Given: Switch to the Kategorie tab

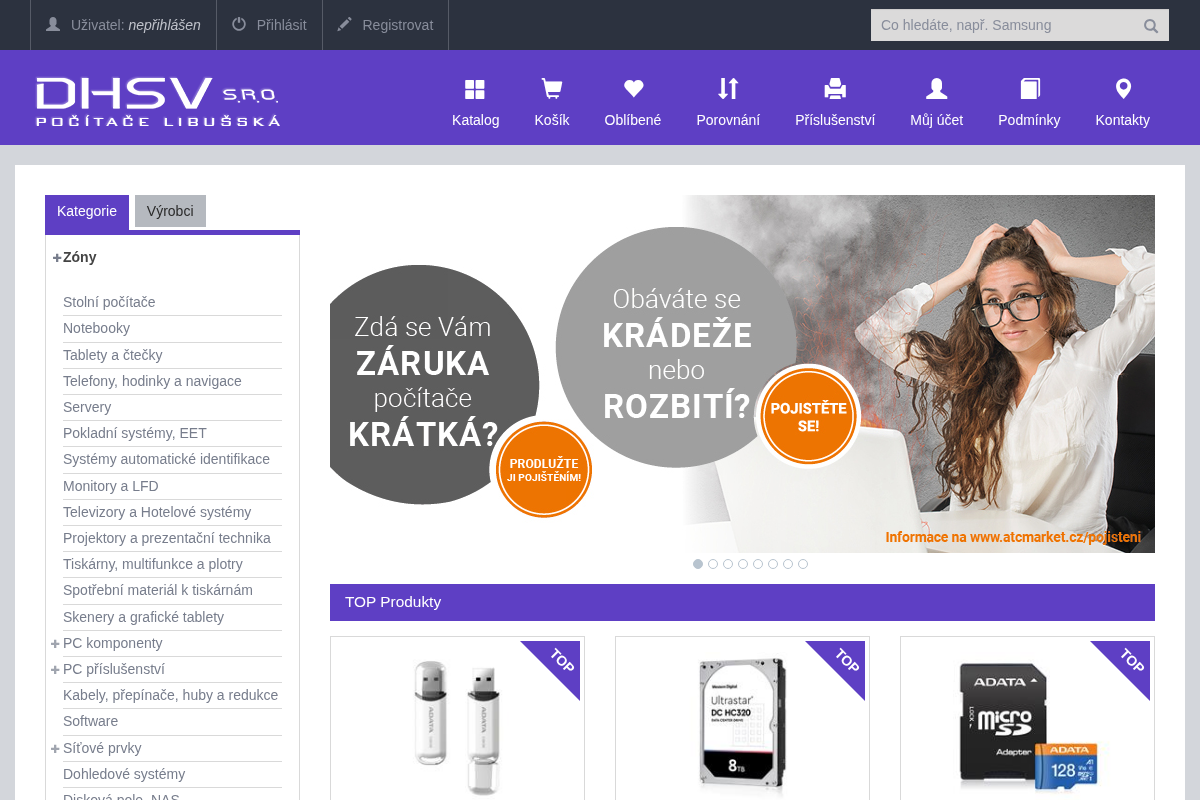Looking at the screenshot, I should 87,211.
